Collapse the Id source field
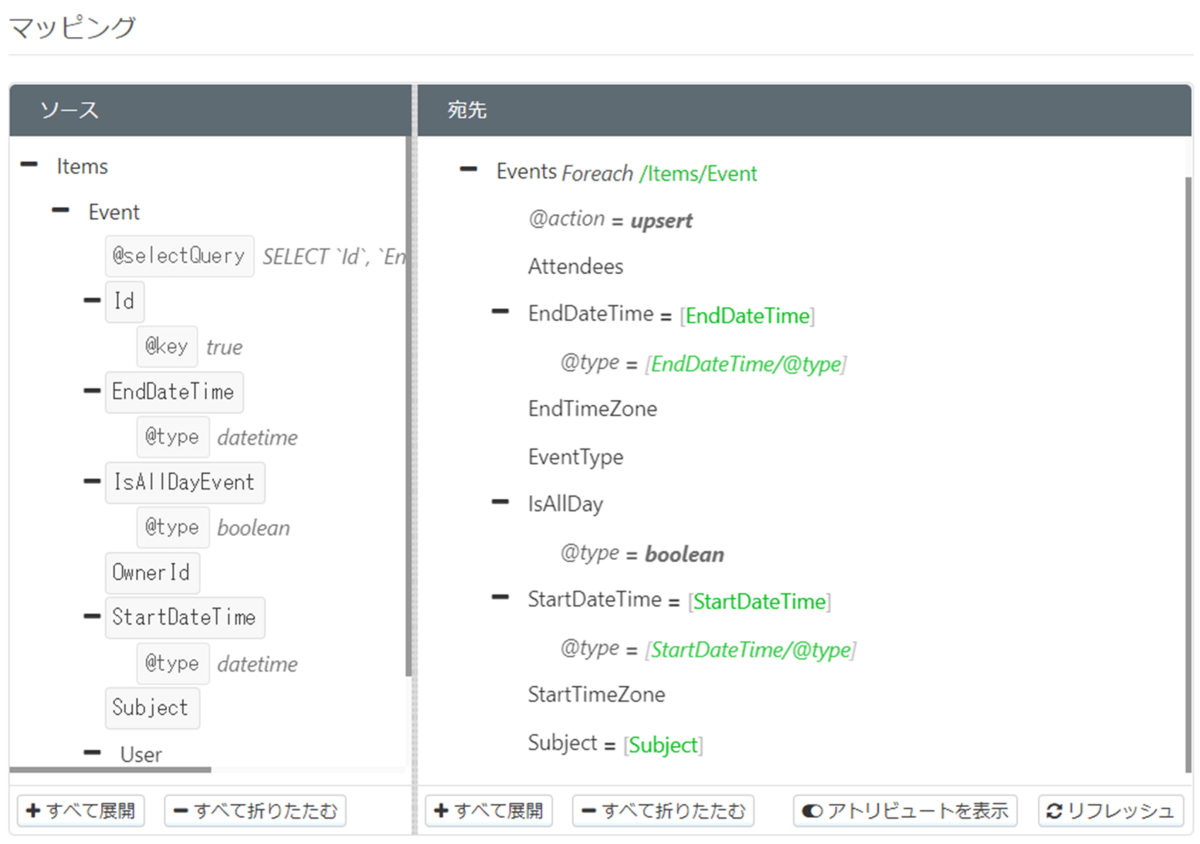The image size is (1200, 844). pyautogui.click(x=93, y=300)
